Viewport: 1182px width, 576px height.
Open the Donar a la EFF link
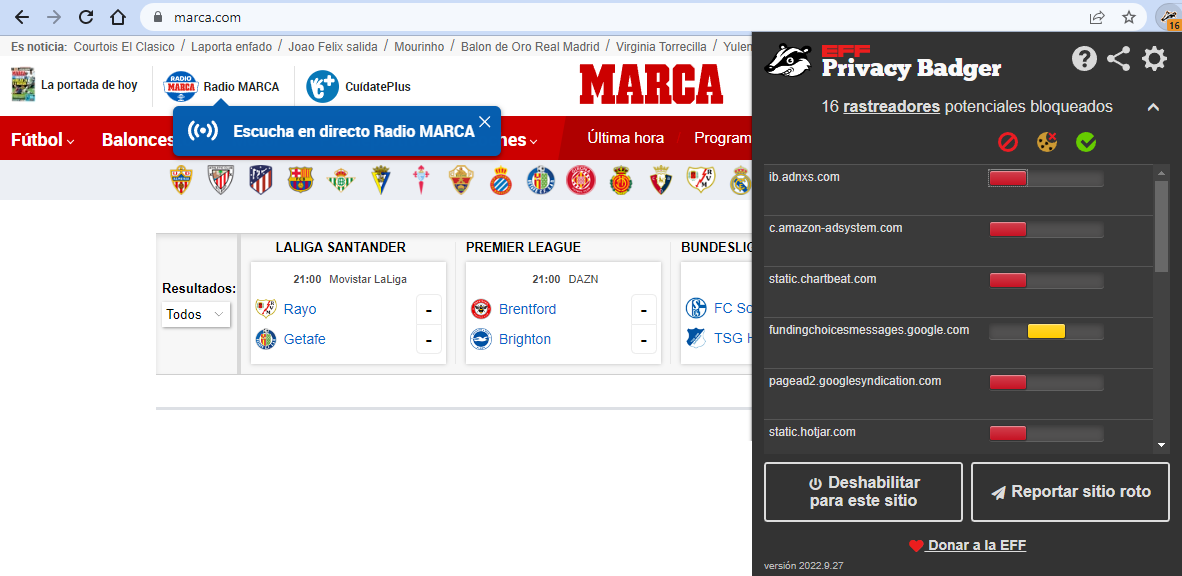tap(975, 545)
